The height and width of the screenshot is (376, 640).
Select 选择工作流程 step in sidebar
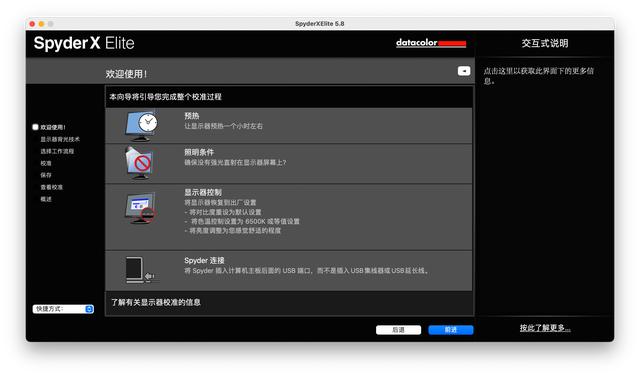point(57,151)
